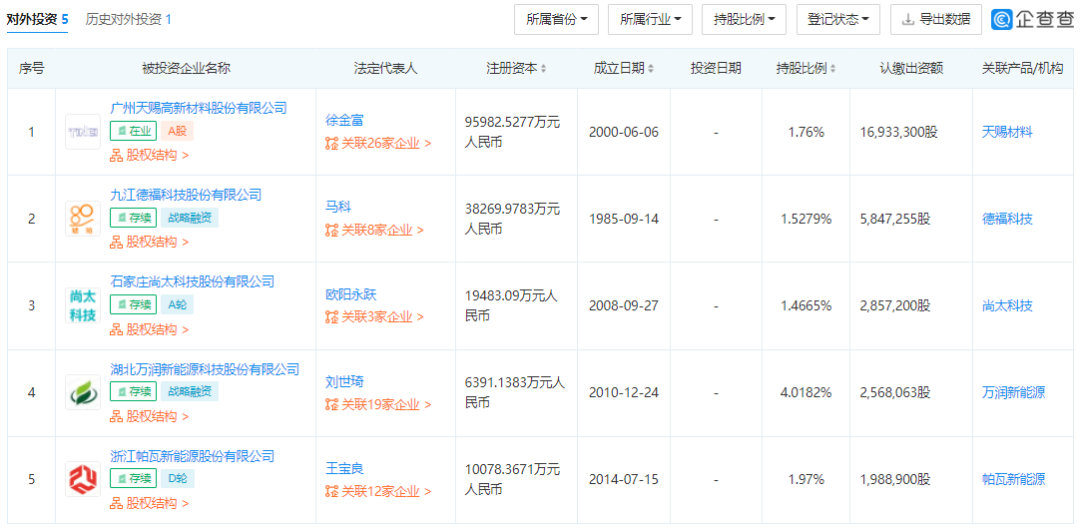Sort by 注册资本 column arrows
Viewport: 1080px width, 530px height.
544,69
